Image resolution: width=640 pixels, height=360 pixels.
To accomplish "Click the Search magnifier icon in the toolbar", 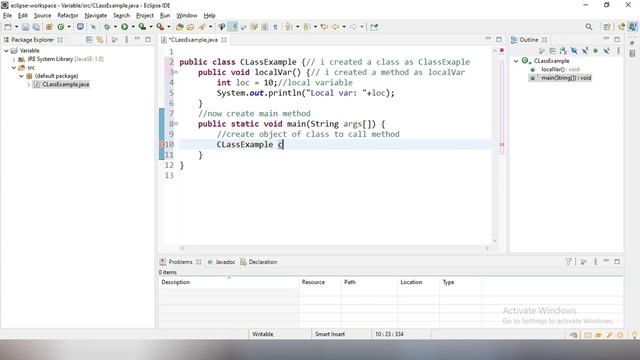I will [x=589, y=27].
